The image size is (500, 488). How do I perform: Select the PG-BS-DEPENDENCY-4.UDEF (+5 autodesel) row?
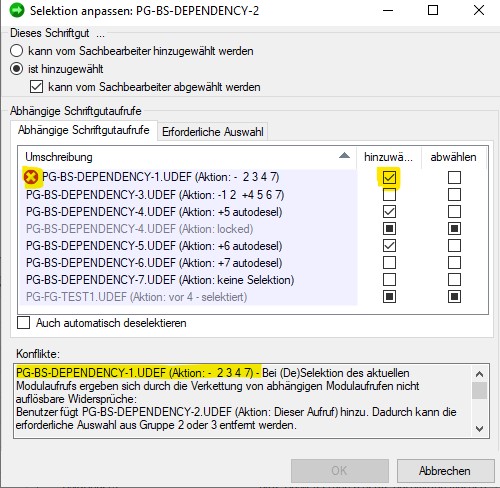(188, 212)
